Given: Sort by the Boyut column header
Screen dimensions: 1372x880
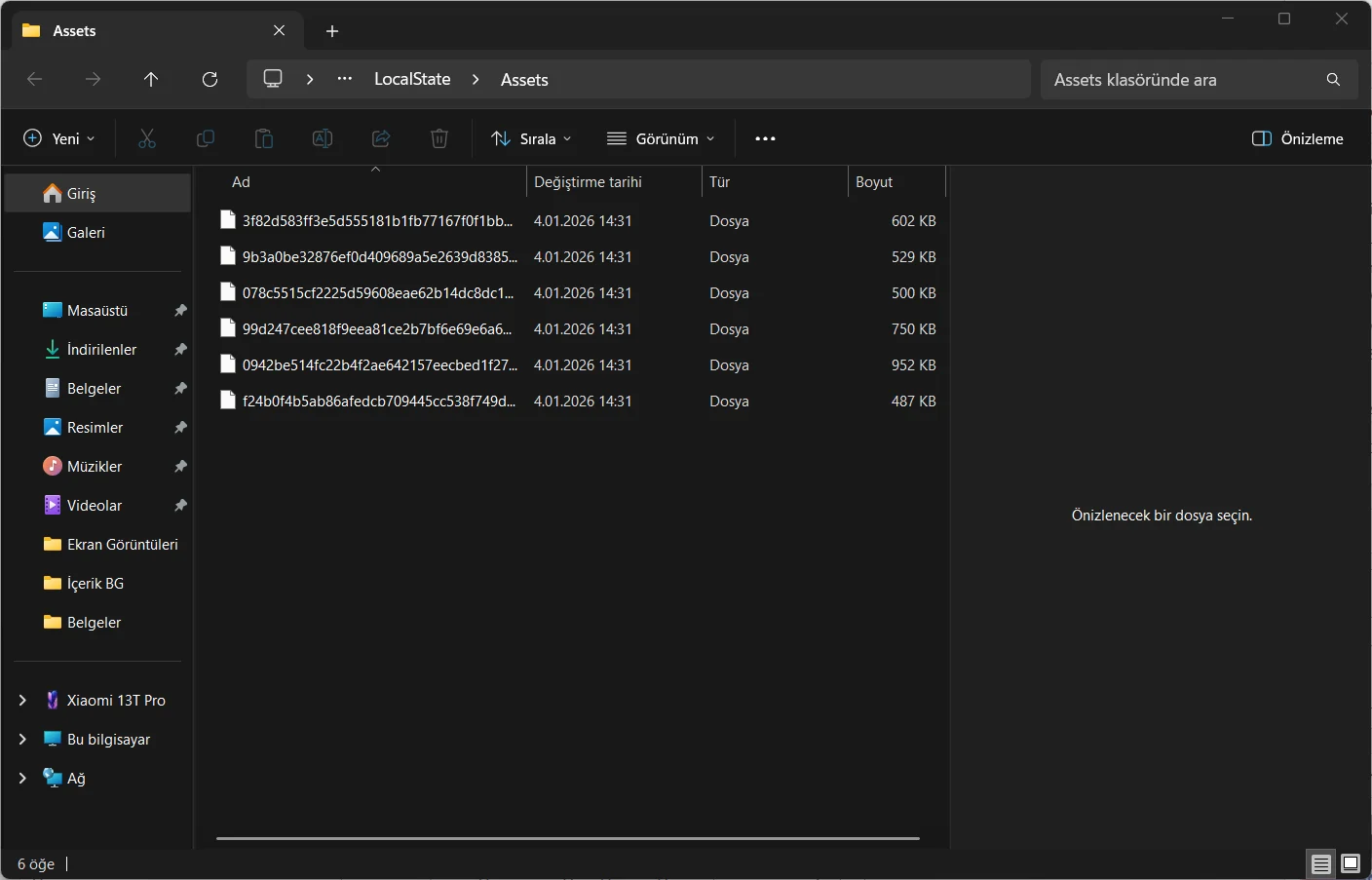Looking at the screenshot, I should (896, 182).
